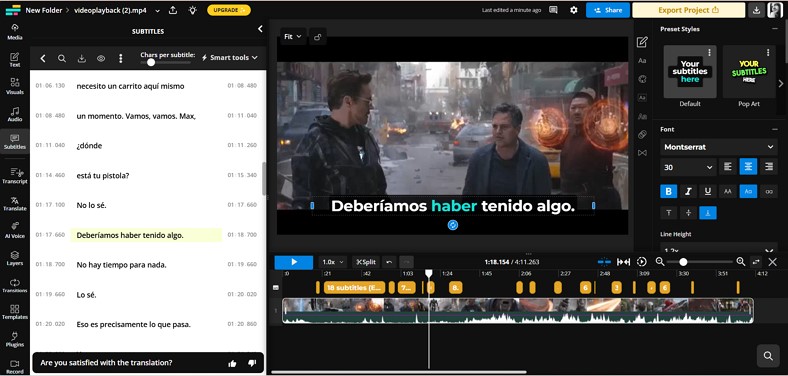Click the Share button
This screenshot has width=788, height=376.
click(608, 10)
